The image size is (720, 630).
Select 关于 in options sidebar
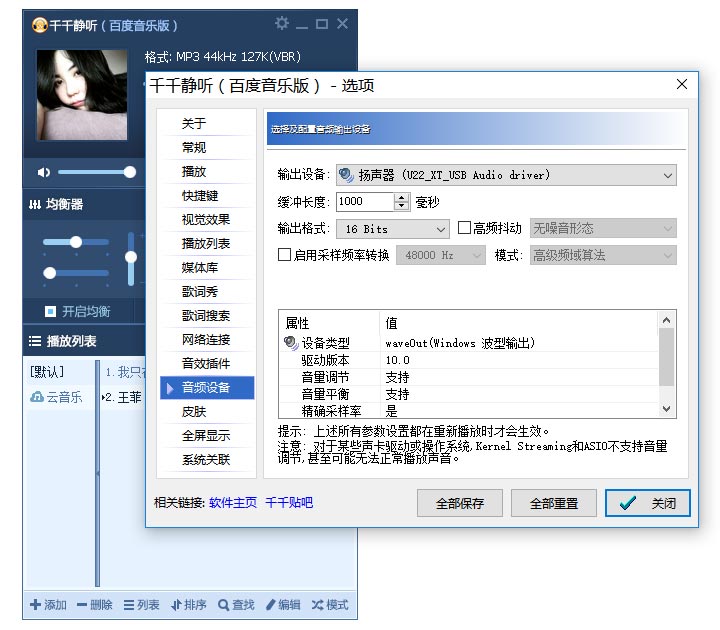click(x=207, y=124)
